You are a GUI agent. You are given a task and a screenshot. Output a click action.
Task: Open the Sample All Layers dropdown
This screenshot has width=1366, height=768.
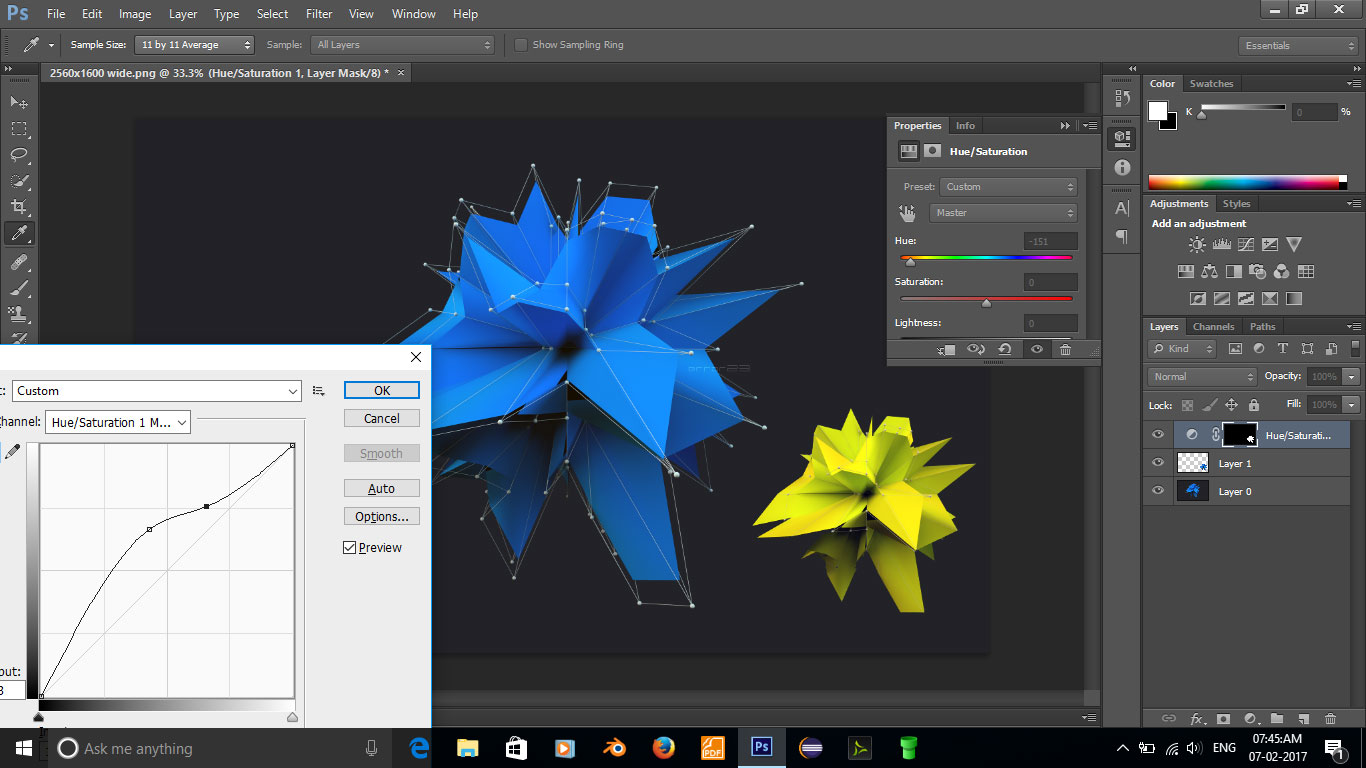point(403,45)
